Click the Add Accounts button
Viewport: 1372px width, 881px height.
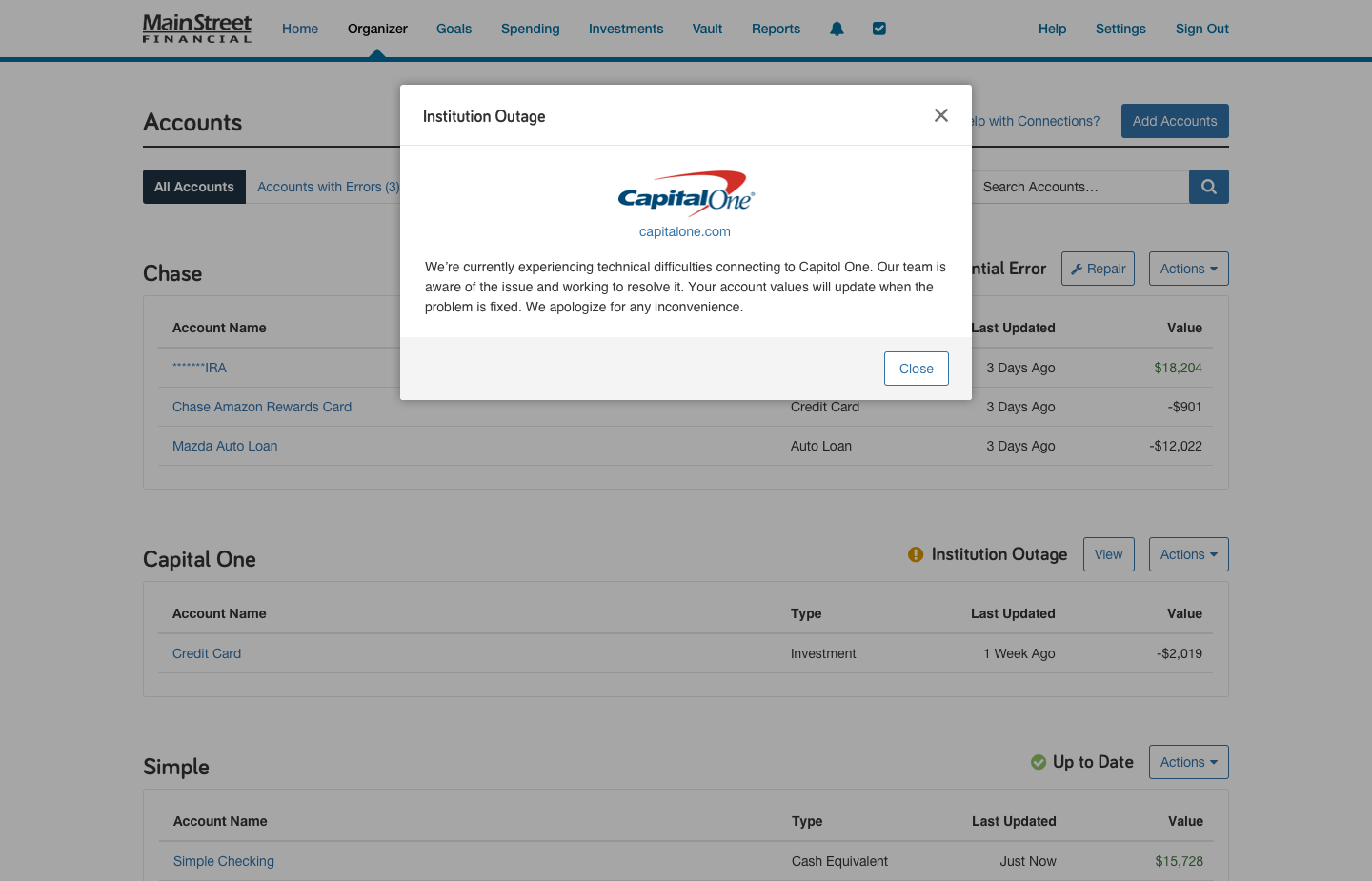[x=1175, y=121]
